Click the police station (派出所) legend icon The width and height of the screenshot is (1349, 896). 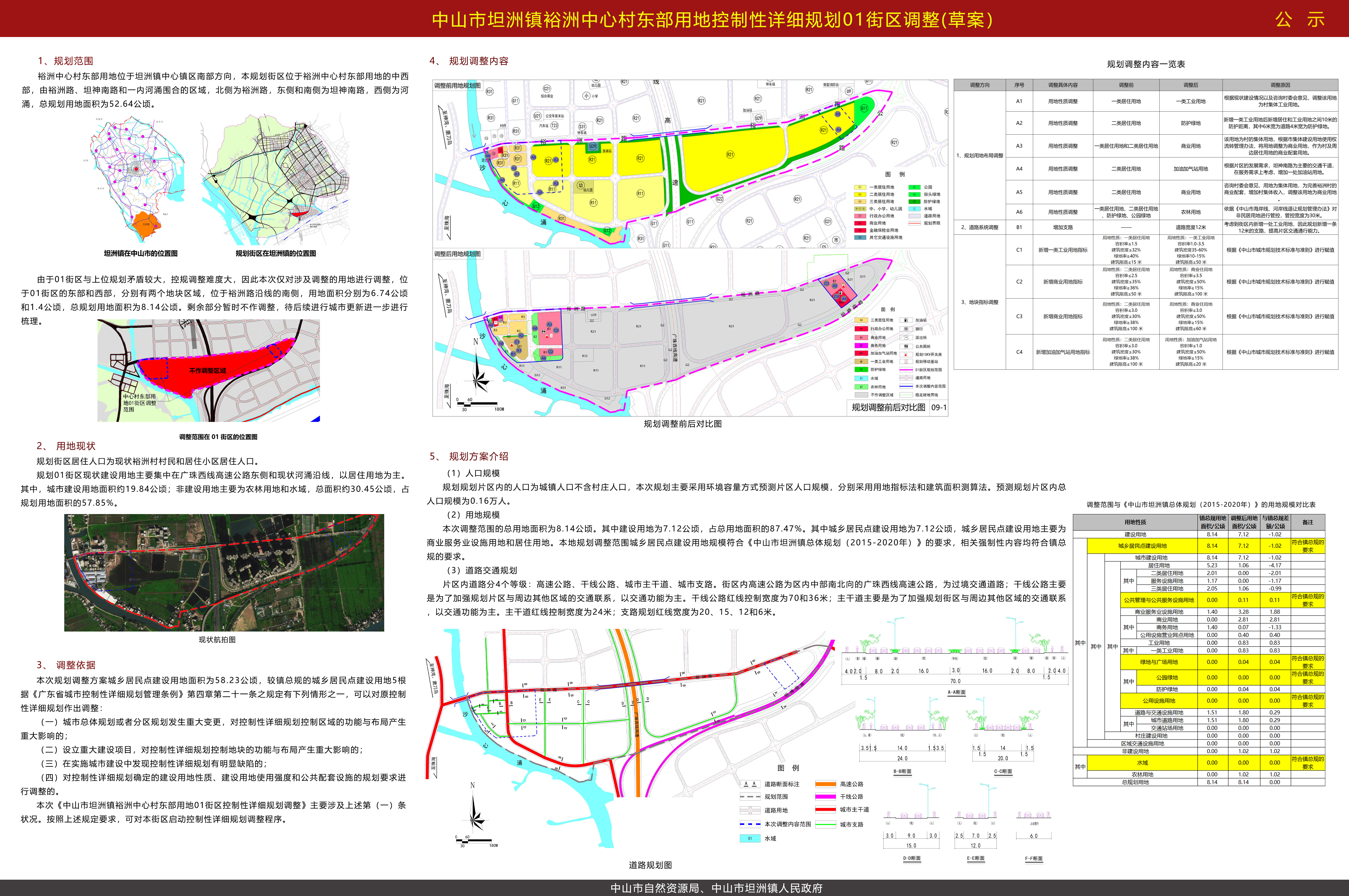[x=906, y=338]
